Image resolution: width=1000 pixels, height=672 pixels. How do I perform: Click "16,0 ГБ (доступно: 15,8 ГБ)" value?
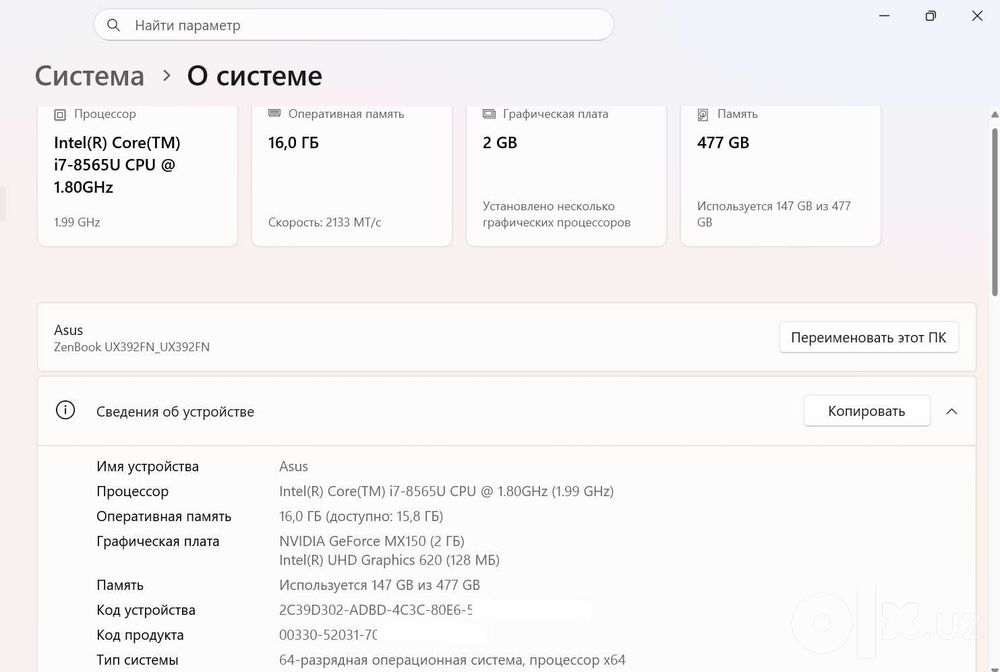coord(361,516)
